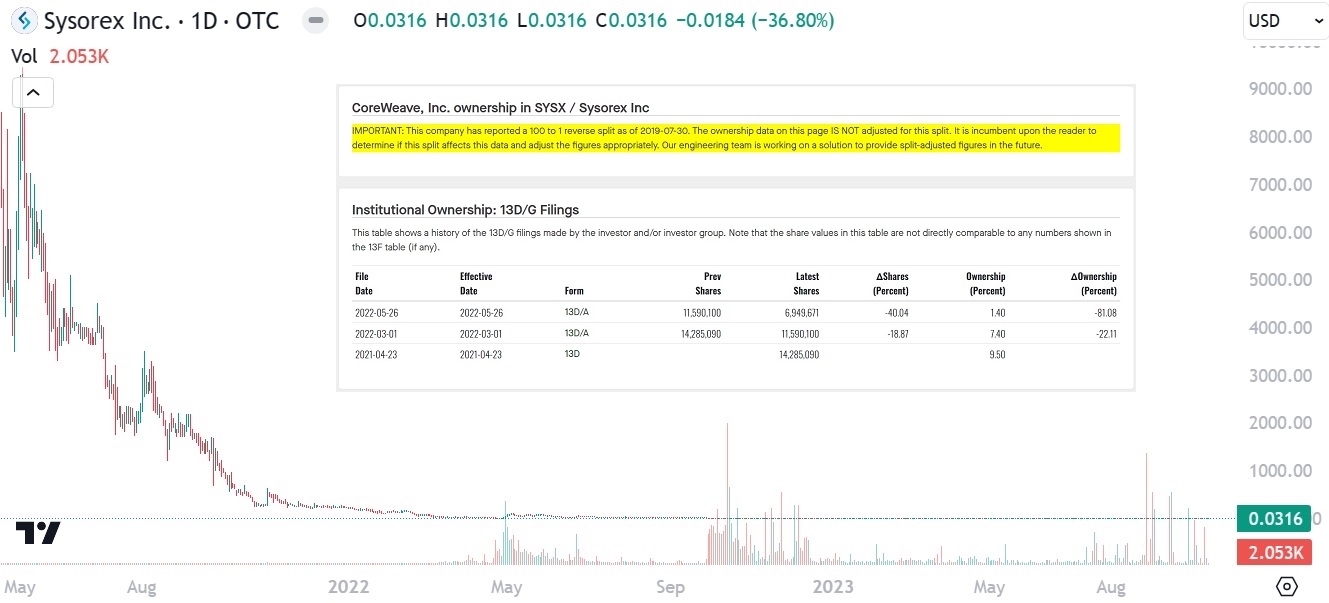Click the Vol 2.053K legend entry
Screen dimensions: 1329x603
pyautogui.click(x=60, y=57)
